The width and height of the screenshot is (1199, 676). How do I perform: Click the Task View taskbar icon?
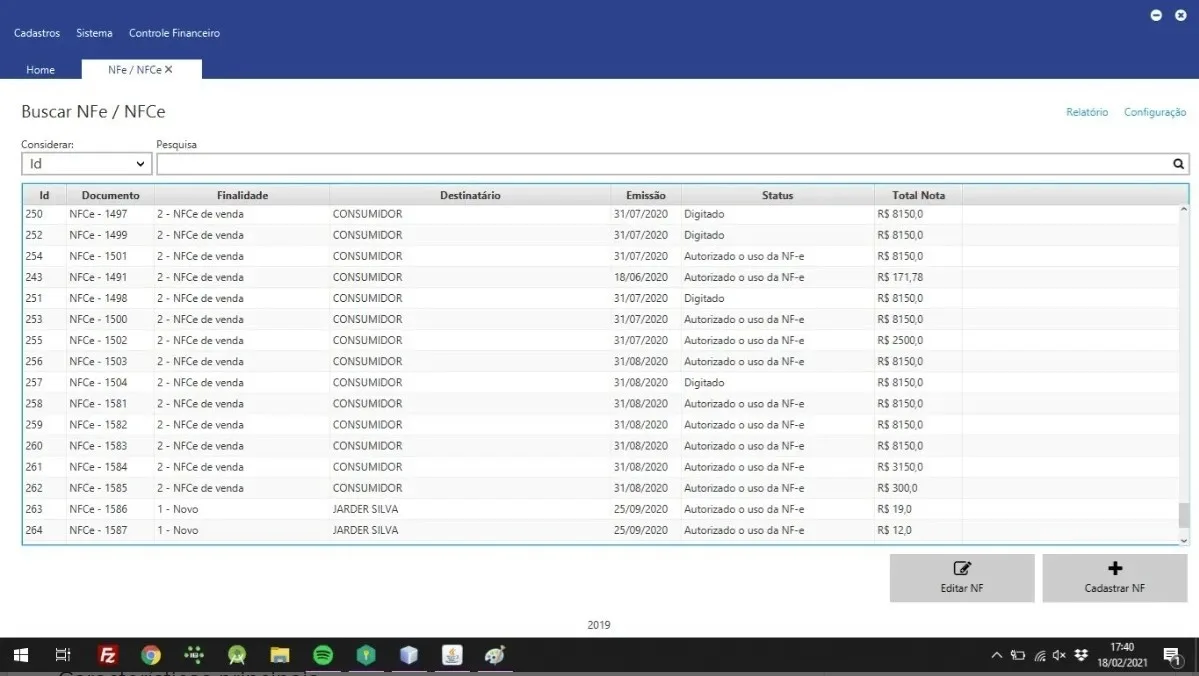(x=63, y=655)
